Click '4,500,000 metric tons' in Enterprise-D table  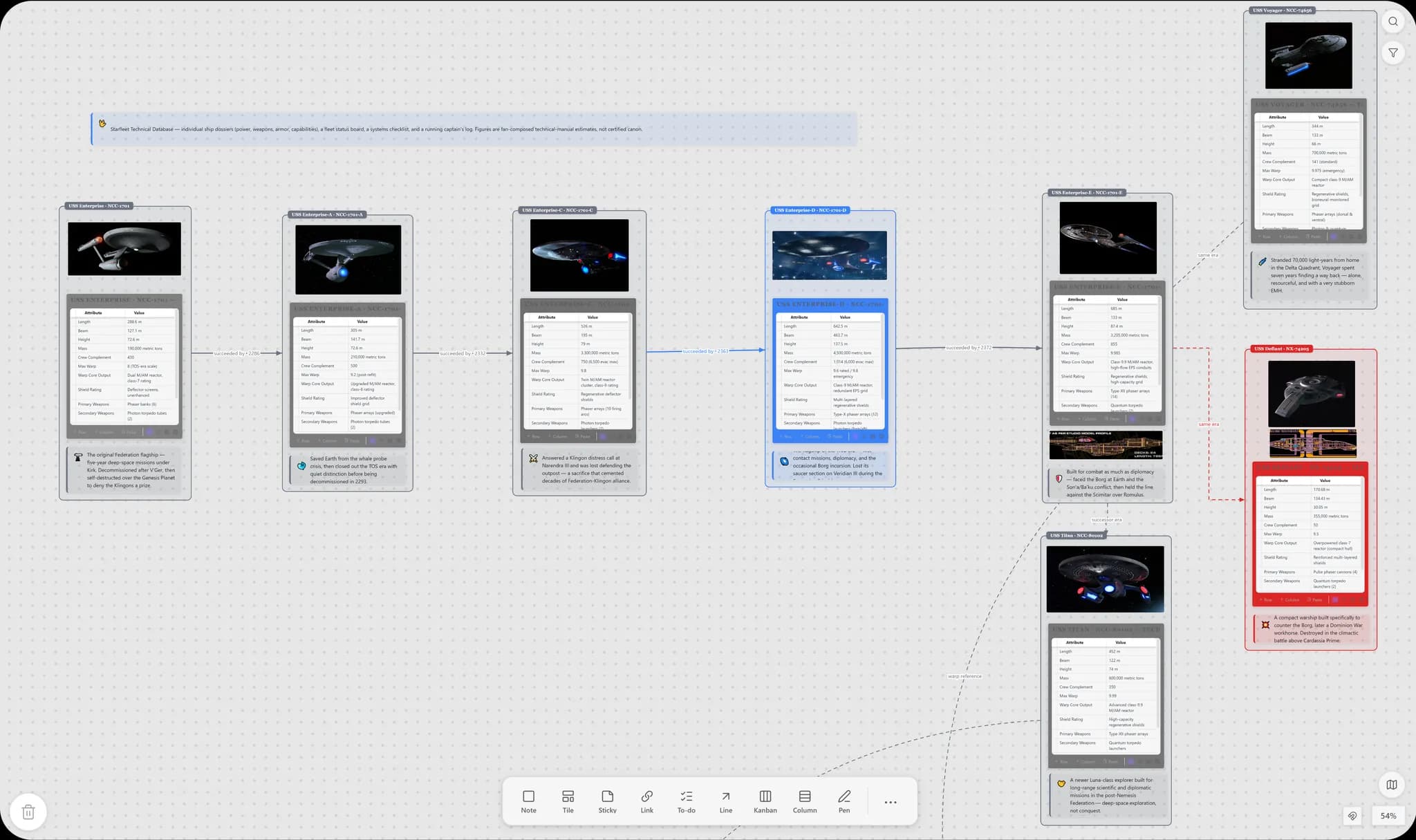[x=852, y=353]
